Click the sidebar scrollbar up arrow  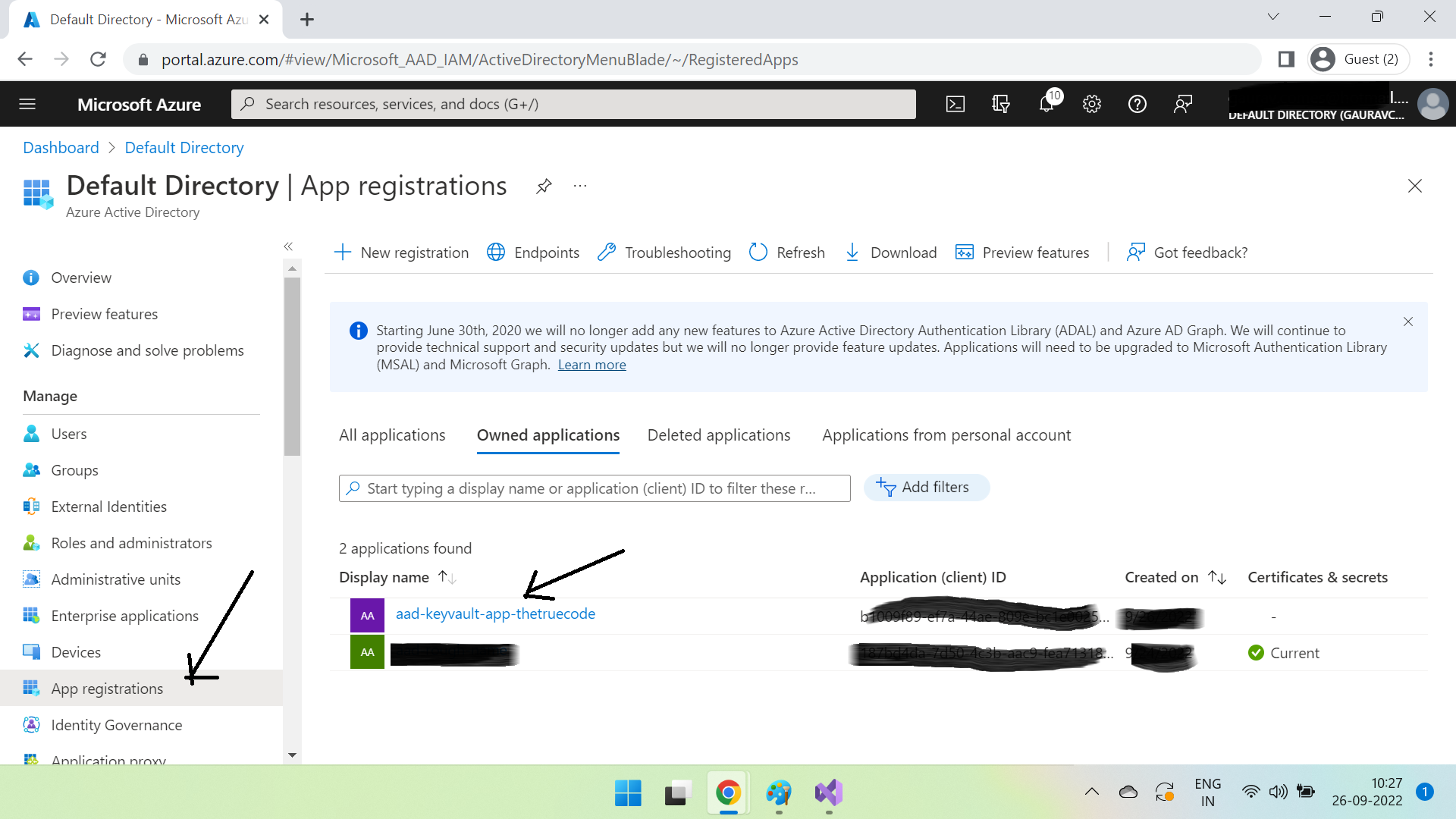click(292, 268)
